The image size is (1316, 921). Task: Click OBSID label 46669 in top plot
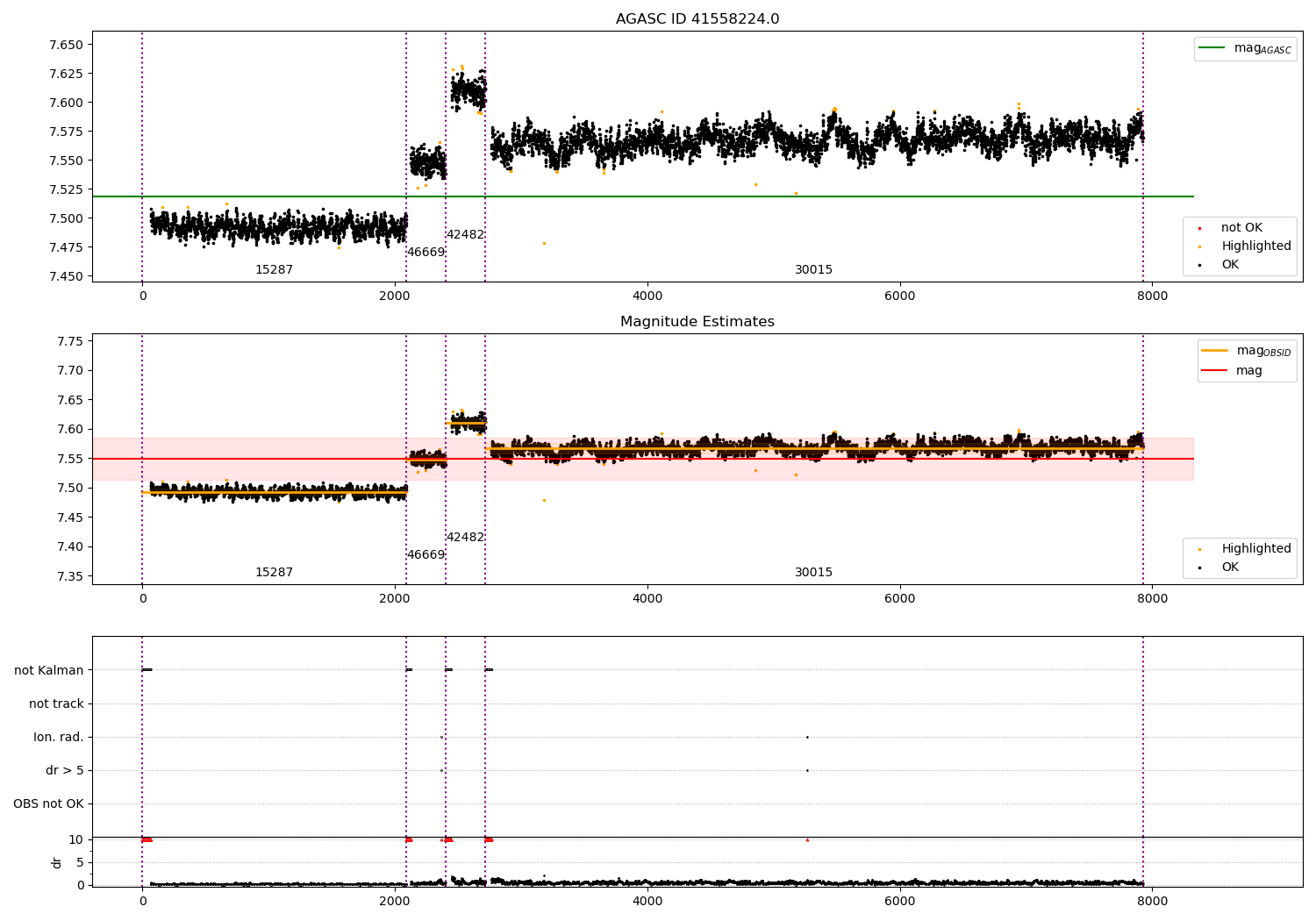426,253
